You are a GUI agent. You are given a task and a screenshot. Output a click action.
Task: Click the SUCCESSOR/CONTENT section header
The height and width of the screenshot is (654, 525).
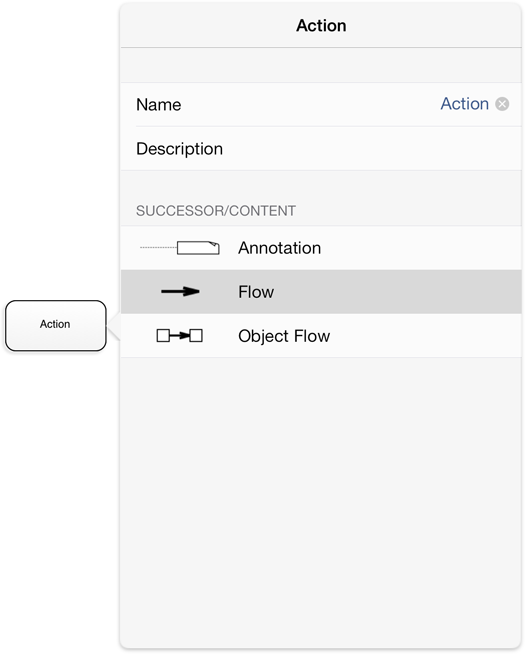[216, 211]
